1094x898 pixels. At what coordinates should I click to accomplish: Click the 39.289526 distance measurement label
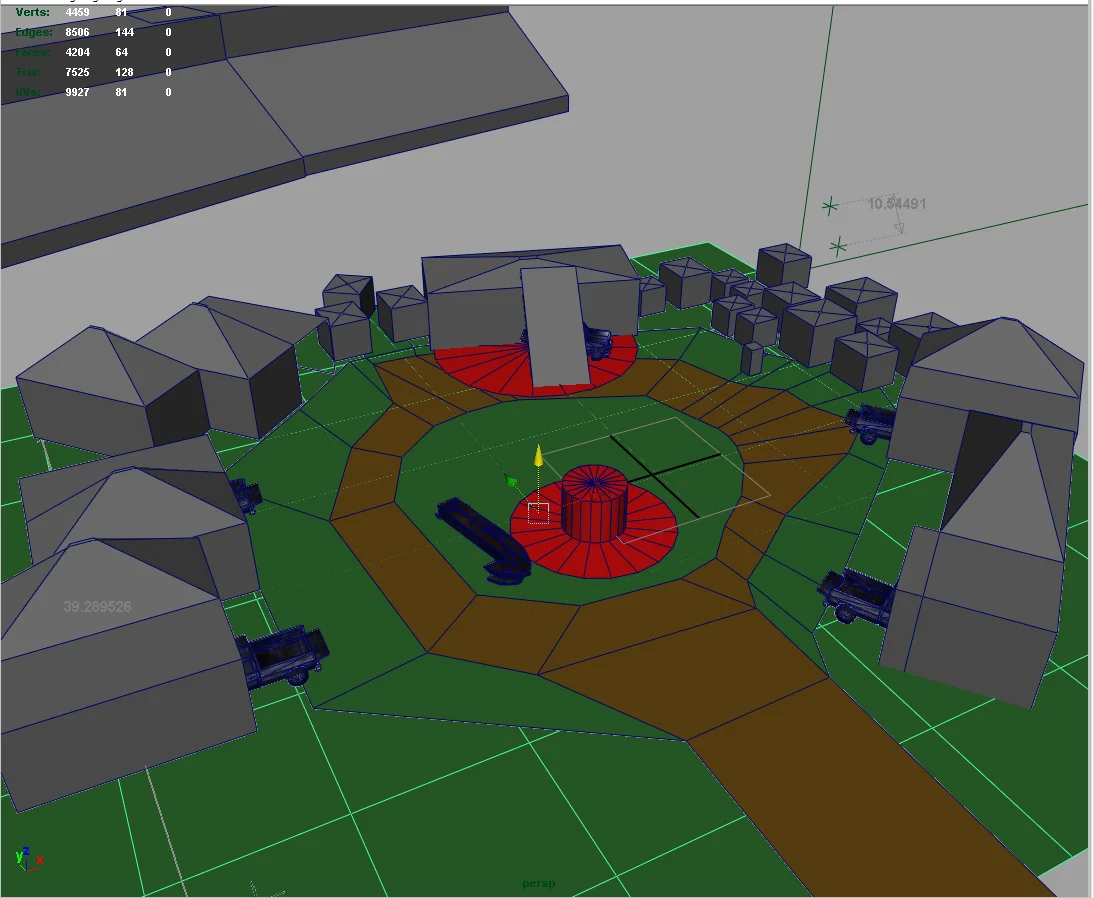[x=96, y=608]
